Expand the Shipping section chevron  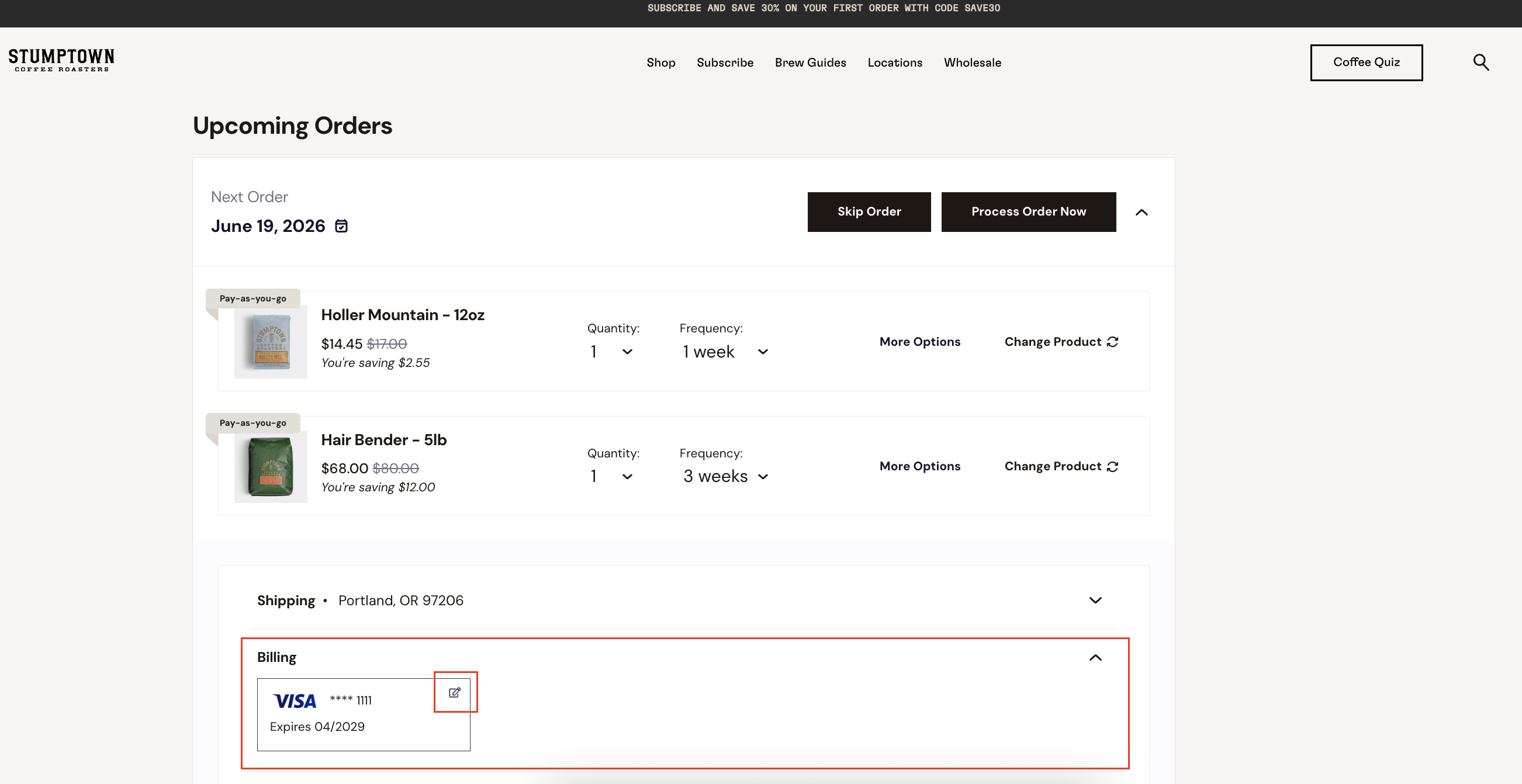point(1095,601)
